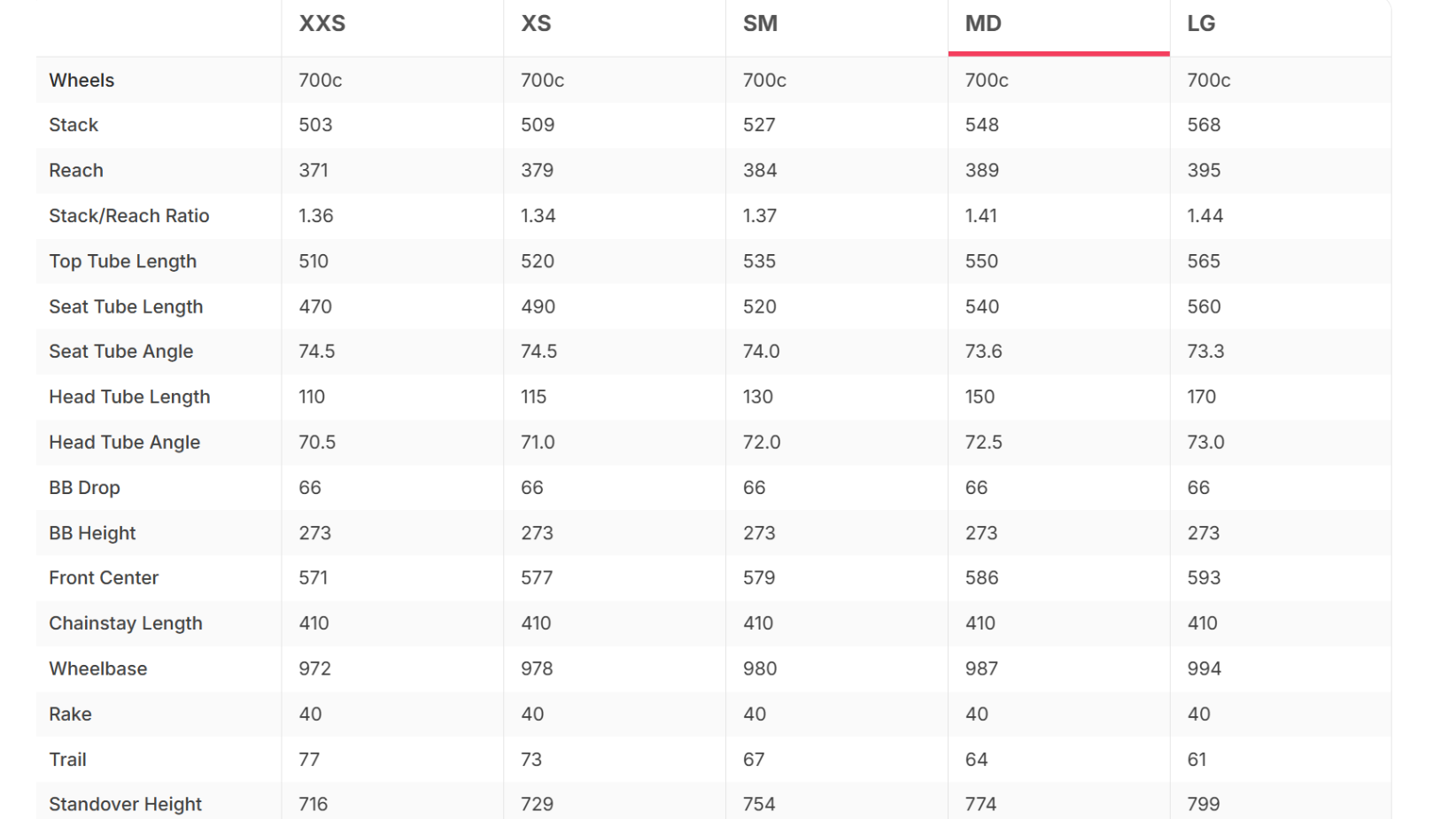Select the XXS size column header
This screenshot has width=1456, height=819.
click(322, 24)
